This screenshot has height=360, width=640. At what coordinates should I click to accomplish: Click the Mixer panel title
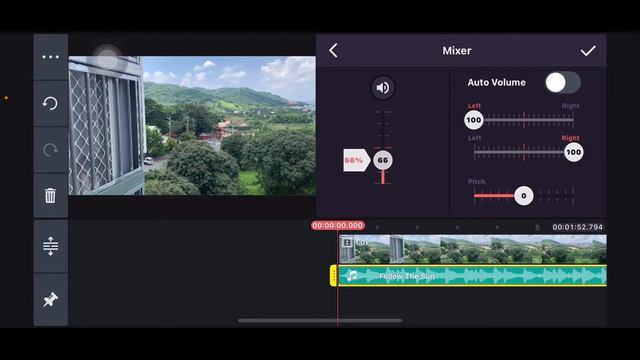(x=457, y=51)
